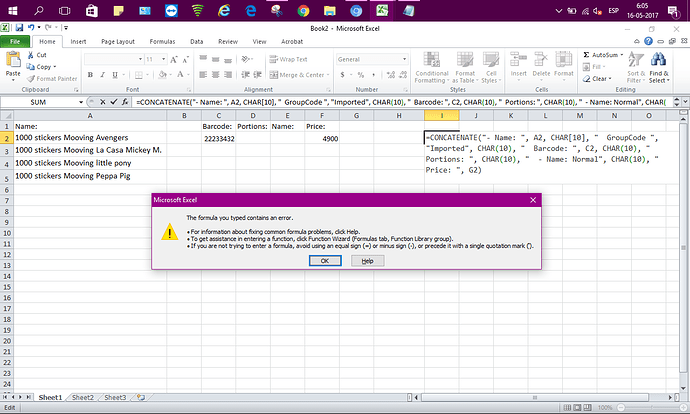This screenshot has height=414, width=690.
Task: Open the taskbar search
Action: [x=39, y=11]
